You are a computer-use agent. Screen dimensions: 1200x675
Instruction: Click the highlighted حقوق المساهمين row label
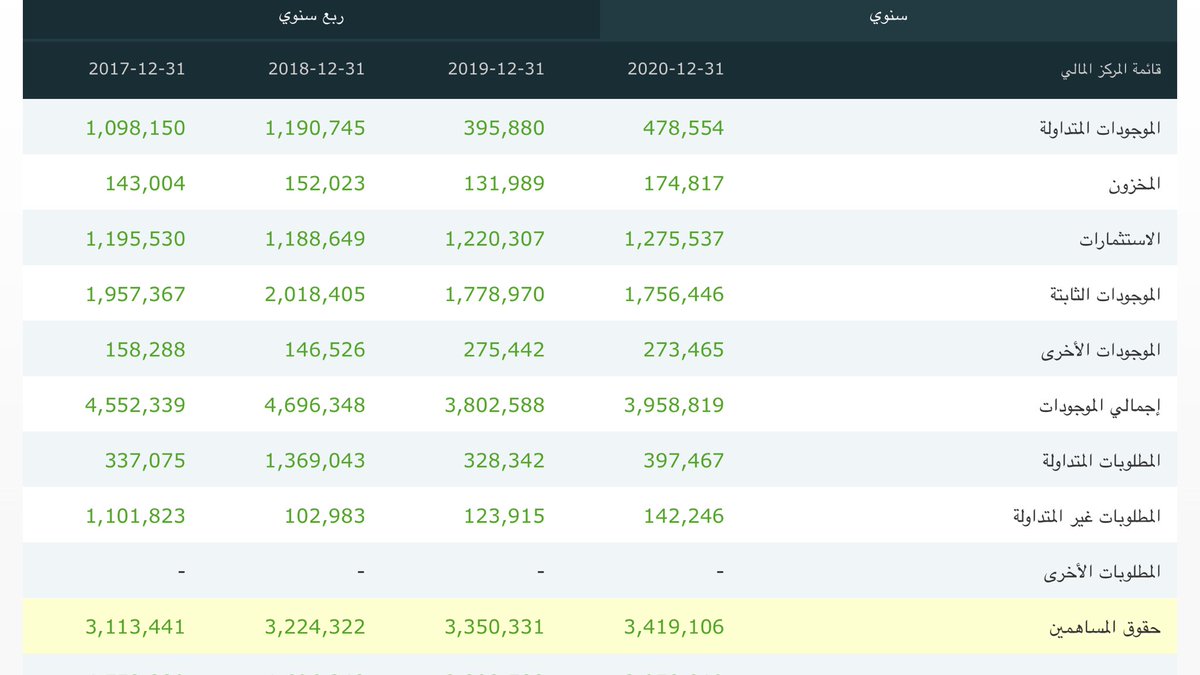pos(1105,628)
